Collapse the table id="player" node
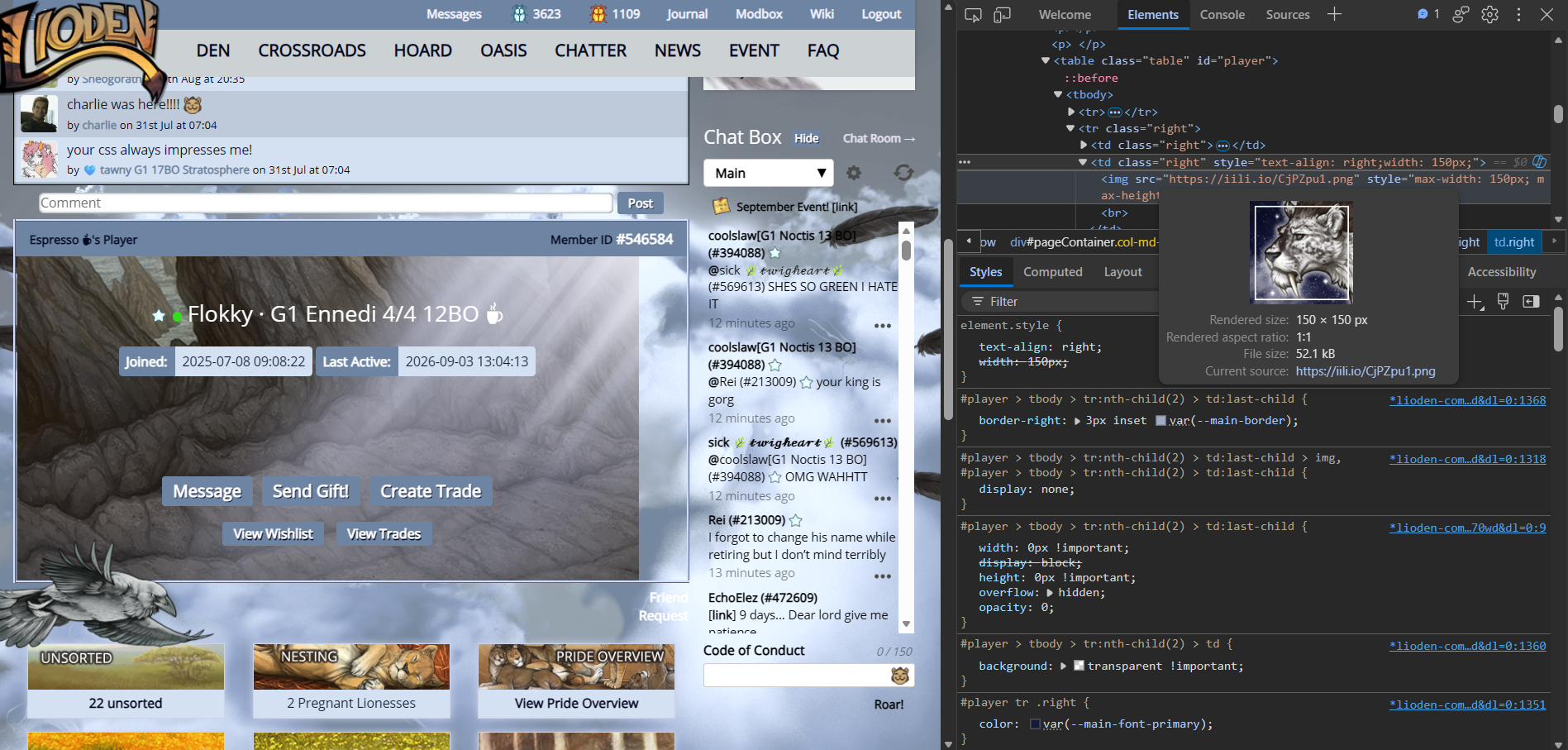This screenshot has width=1568, height=750. coord(1046,60)
